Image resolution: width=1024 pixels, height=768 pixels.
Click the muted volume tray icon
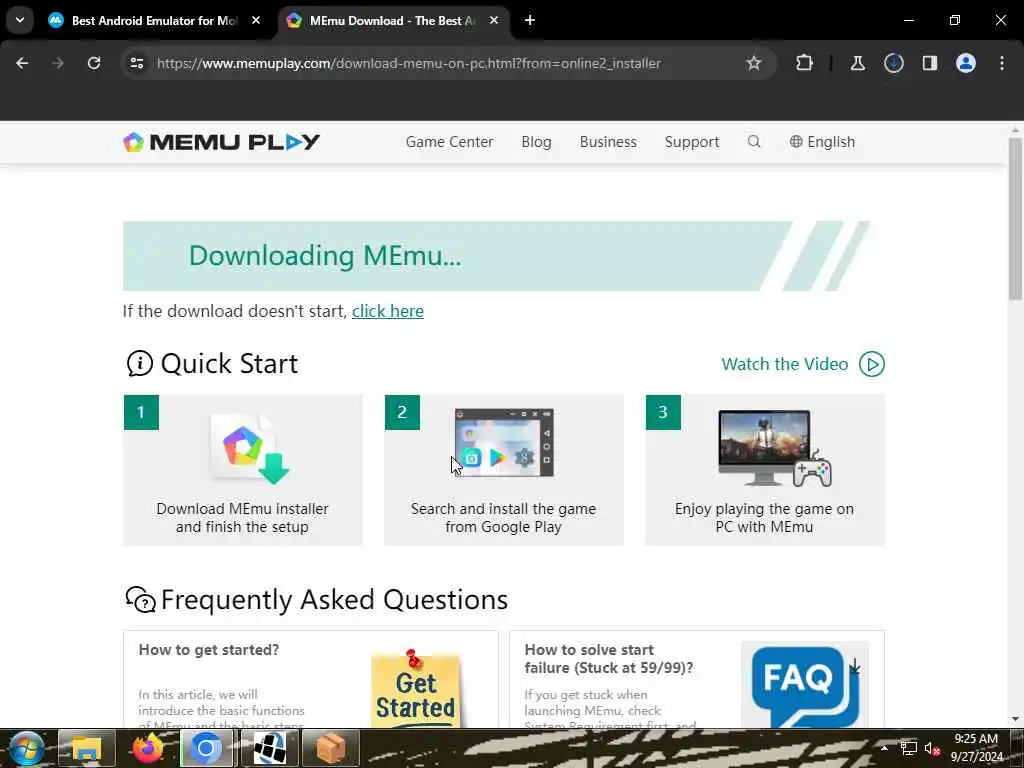[x=931, y=748]
